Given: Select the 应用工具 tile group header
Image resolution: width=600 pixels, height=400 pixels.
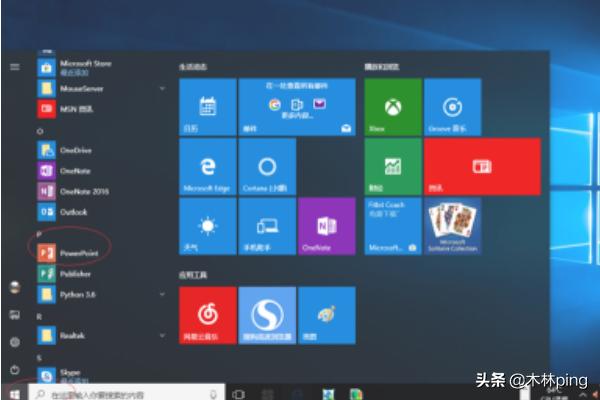Looking at the screenshot, I should 193,275.
